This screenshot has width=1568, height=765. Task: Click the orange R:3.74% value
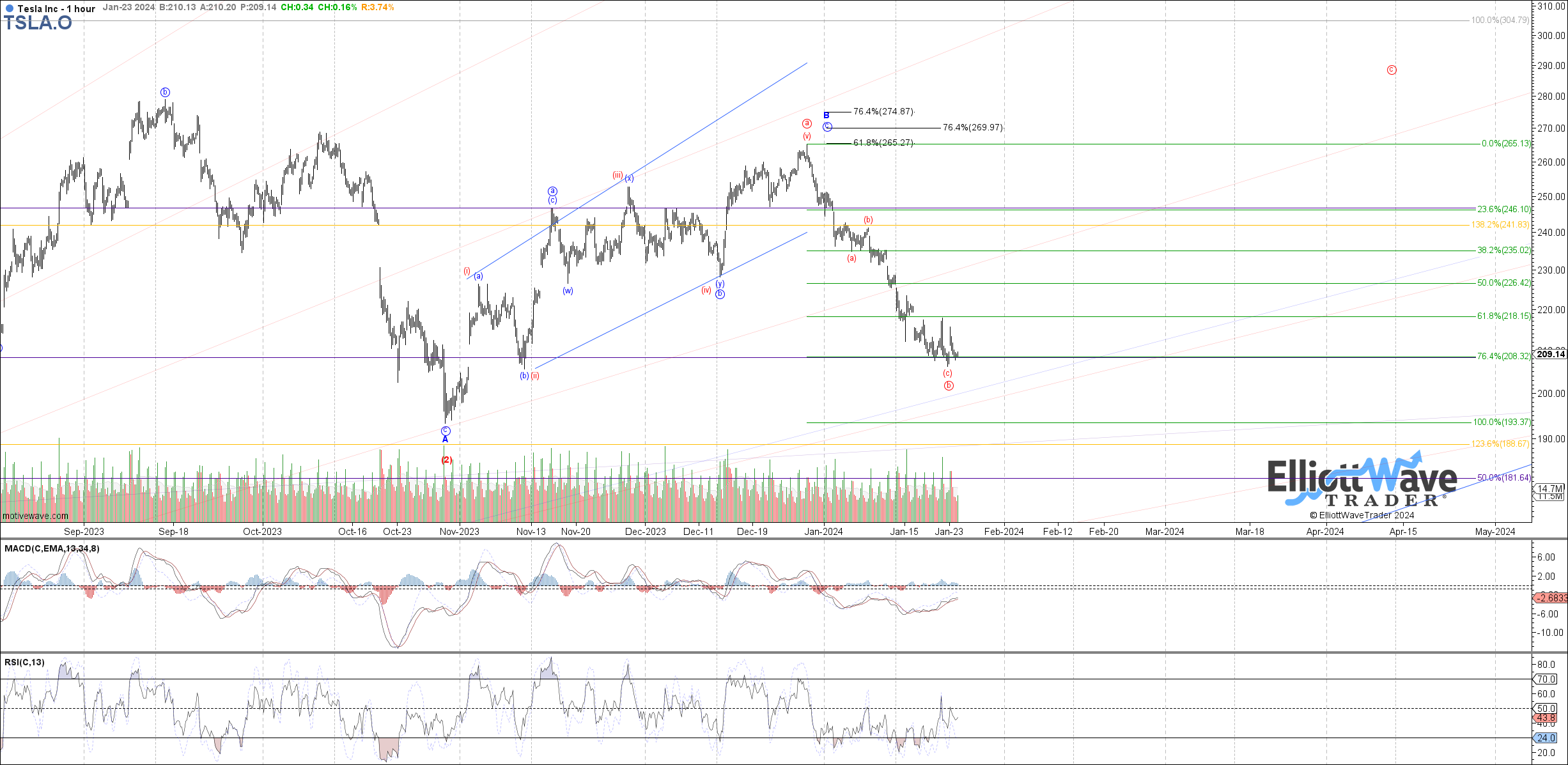(x=377, y=8)
